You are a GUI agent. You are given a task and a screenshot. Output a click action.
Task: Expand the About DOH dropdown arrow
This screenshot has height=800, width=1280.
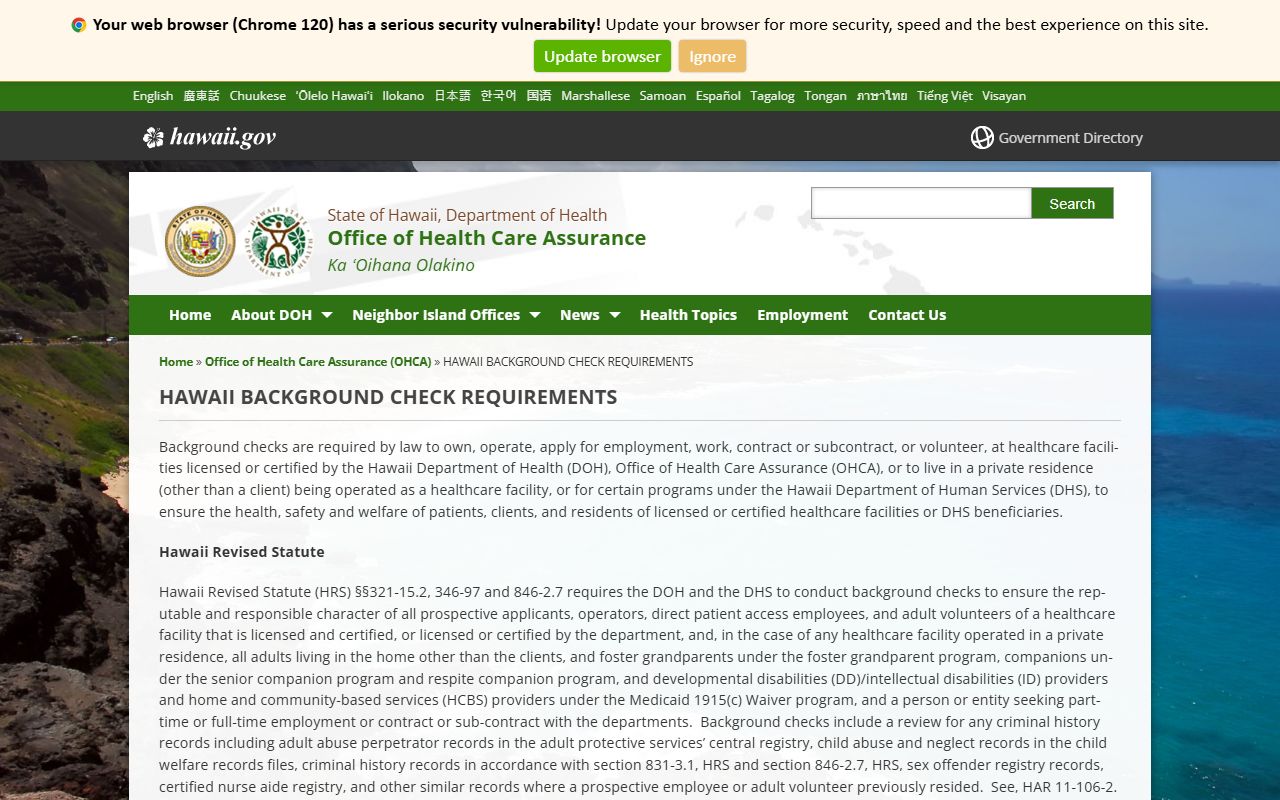(326, 315)
